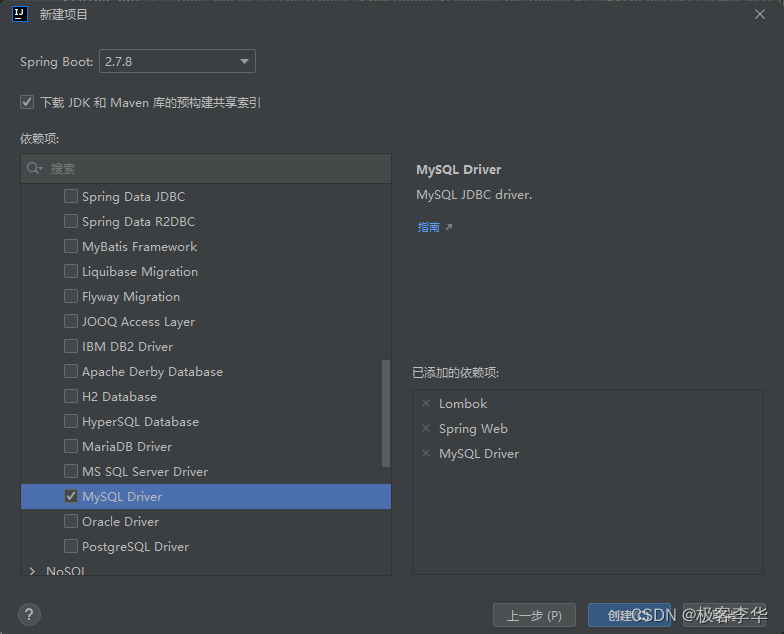Close the New Project dialog

[760, 14]
